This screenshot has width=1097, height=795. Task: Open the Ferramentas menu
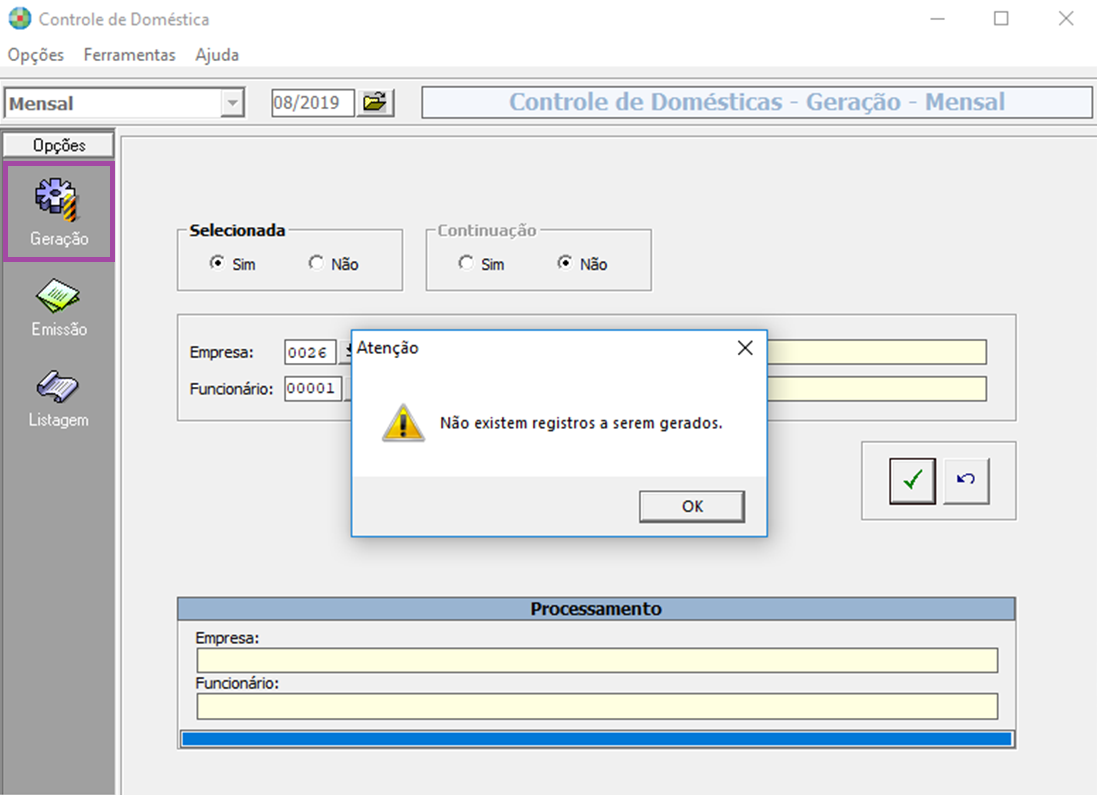(129, 55)
